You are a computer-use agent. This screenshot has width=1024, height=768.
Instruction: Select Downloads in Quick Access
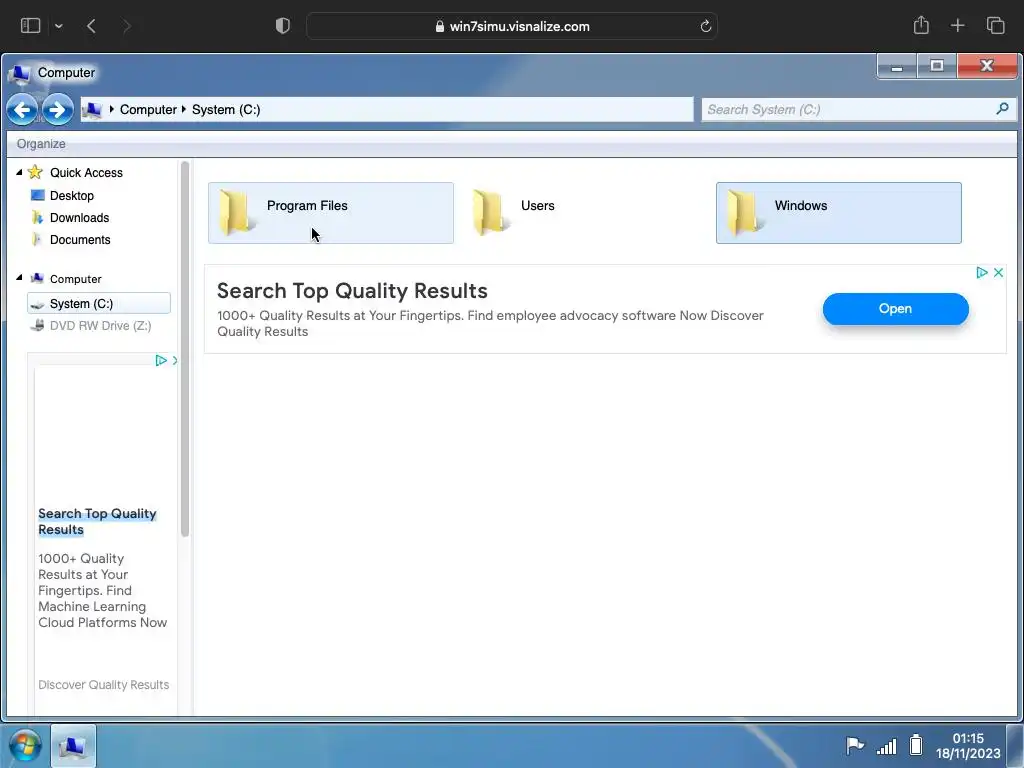(x=80, y=217)
